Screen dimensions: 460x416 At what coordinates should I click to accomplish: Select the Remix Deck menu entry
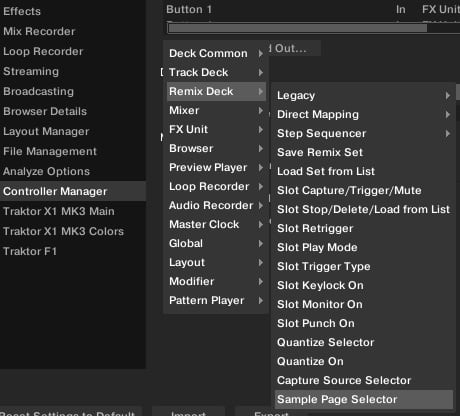pyautogui.click(x=216, y=91)
